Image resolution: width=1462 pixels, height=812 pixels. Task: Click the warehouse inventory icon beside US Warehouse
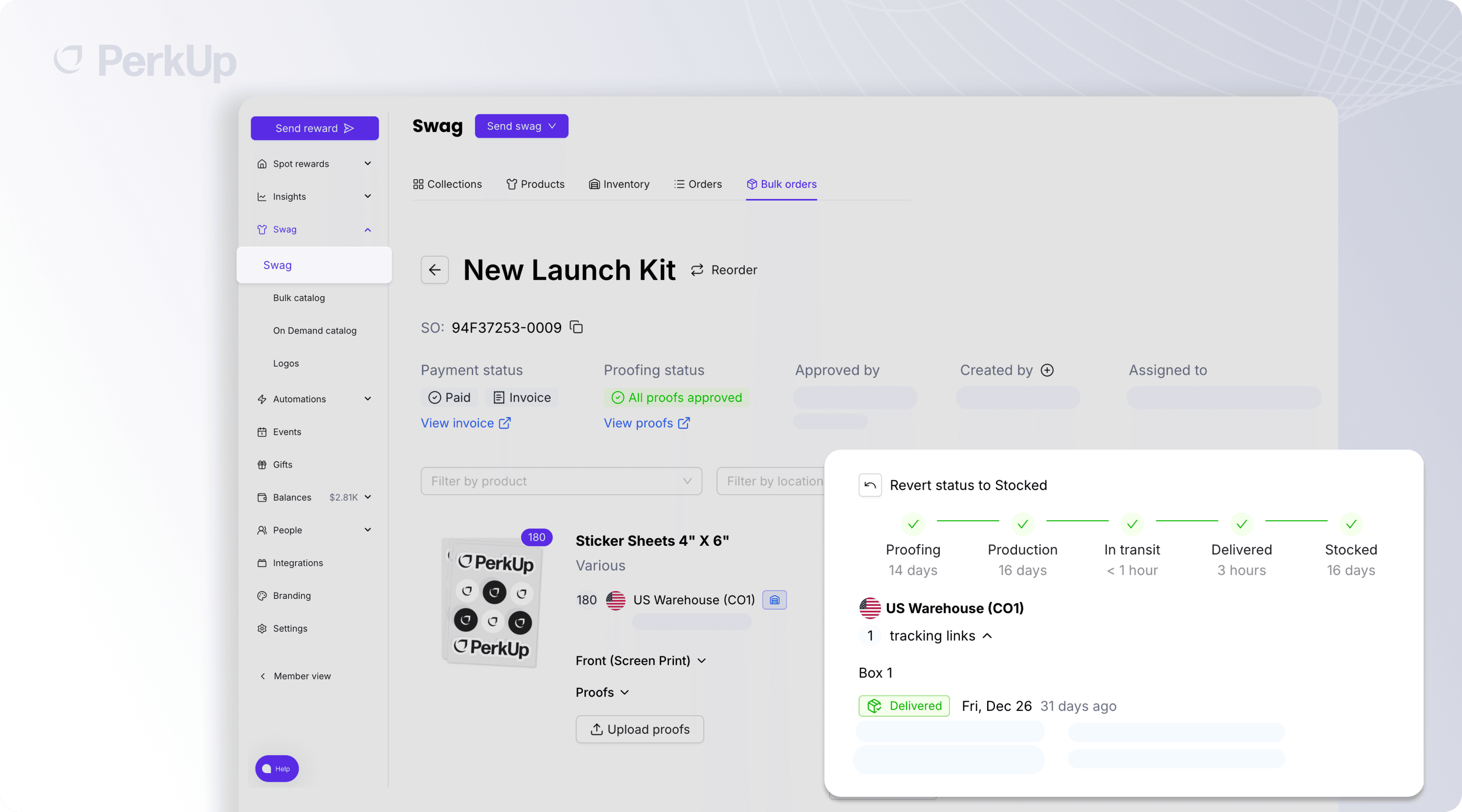774,600
